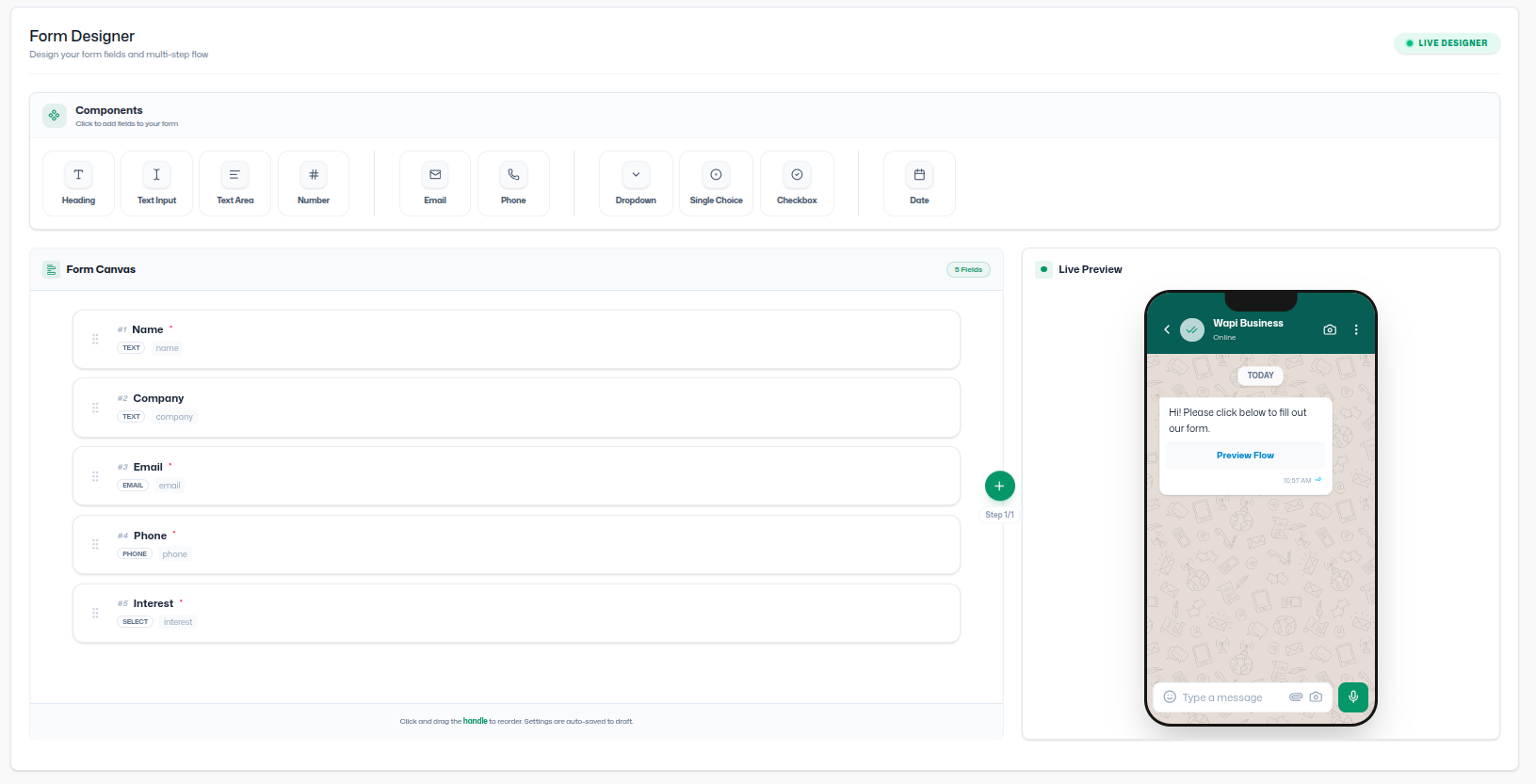Screen dimensions: 1536x784
Task: Click the Step 1/1 label
Action: (999, 515)
